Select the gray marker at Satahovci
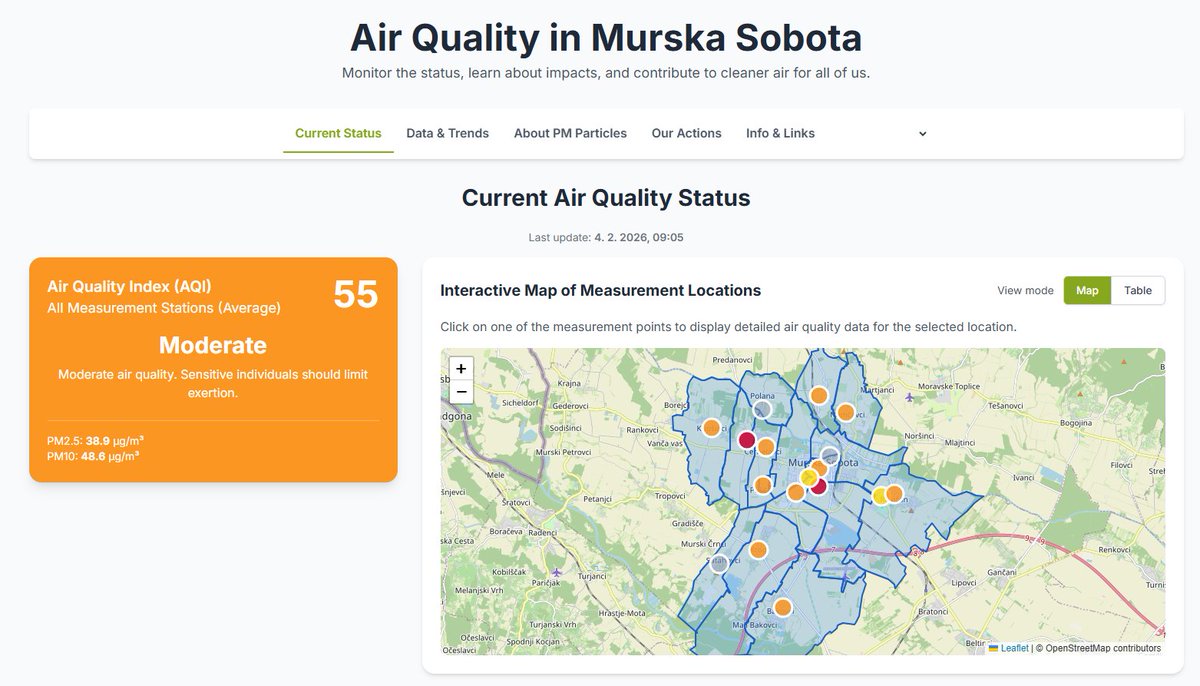Screen dimensions: 1200x686 coord(719,564)
